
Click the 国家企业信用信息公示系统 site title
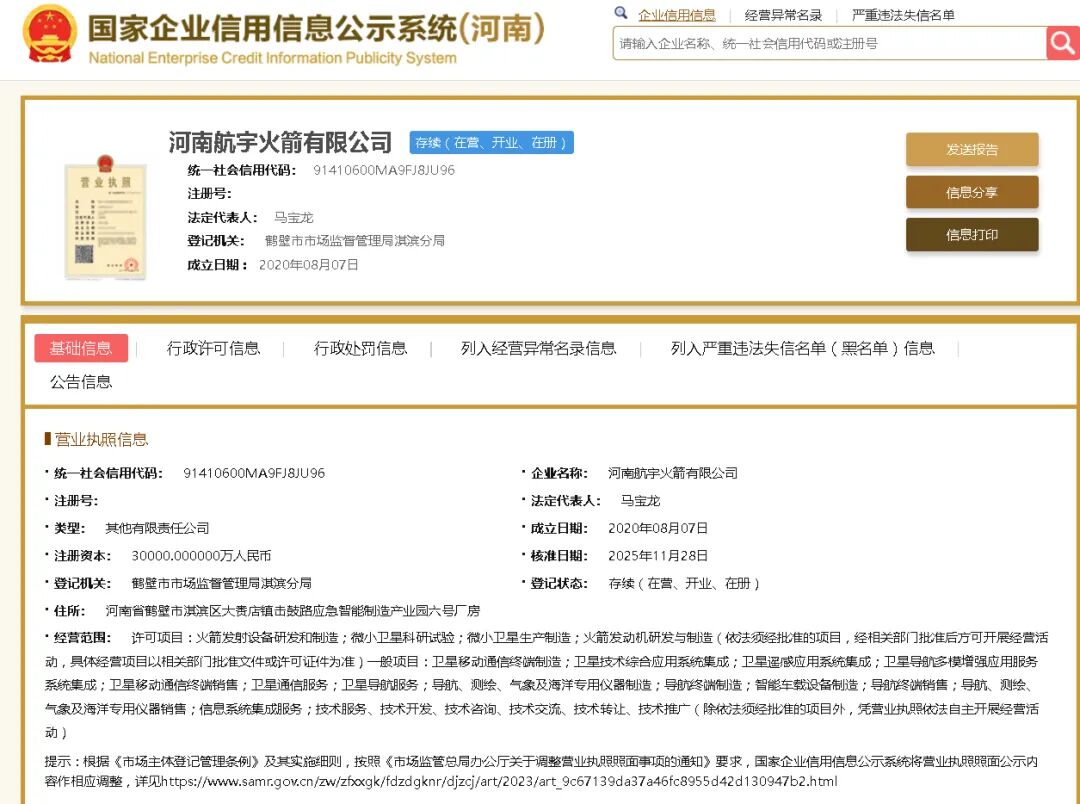tap(316, 28)
